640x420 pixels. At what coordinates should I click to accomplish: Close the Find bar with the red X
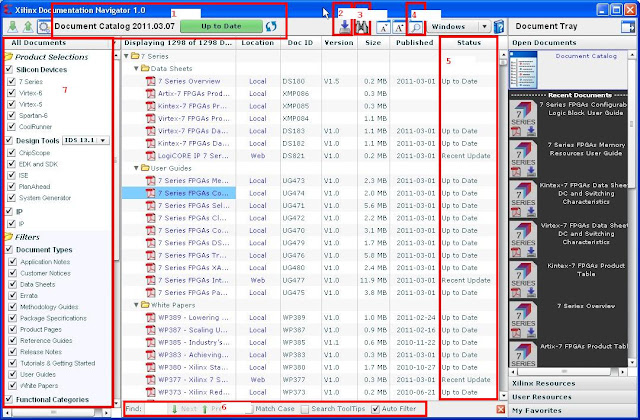pyautogui.click(x=501, y=409)
